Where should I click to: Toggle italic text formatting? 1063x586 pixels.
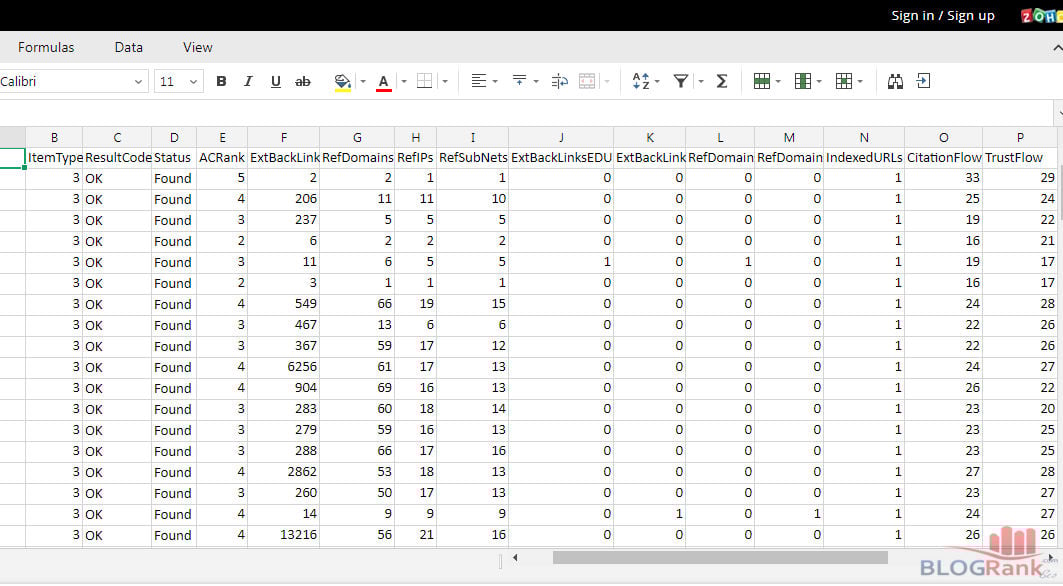pyautogui.click(x=248, y=82)
